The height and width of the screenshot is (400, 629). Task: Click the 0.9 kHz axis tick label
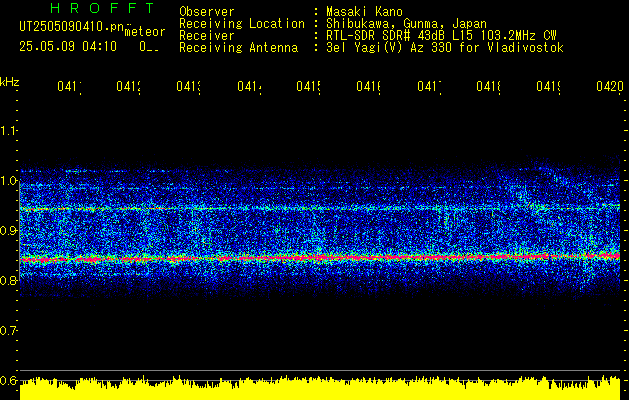[8, 231]
